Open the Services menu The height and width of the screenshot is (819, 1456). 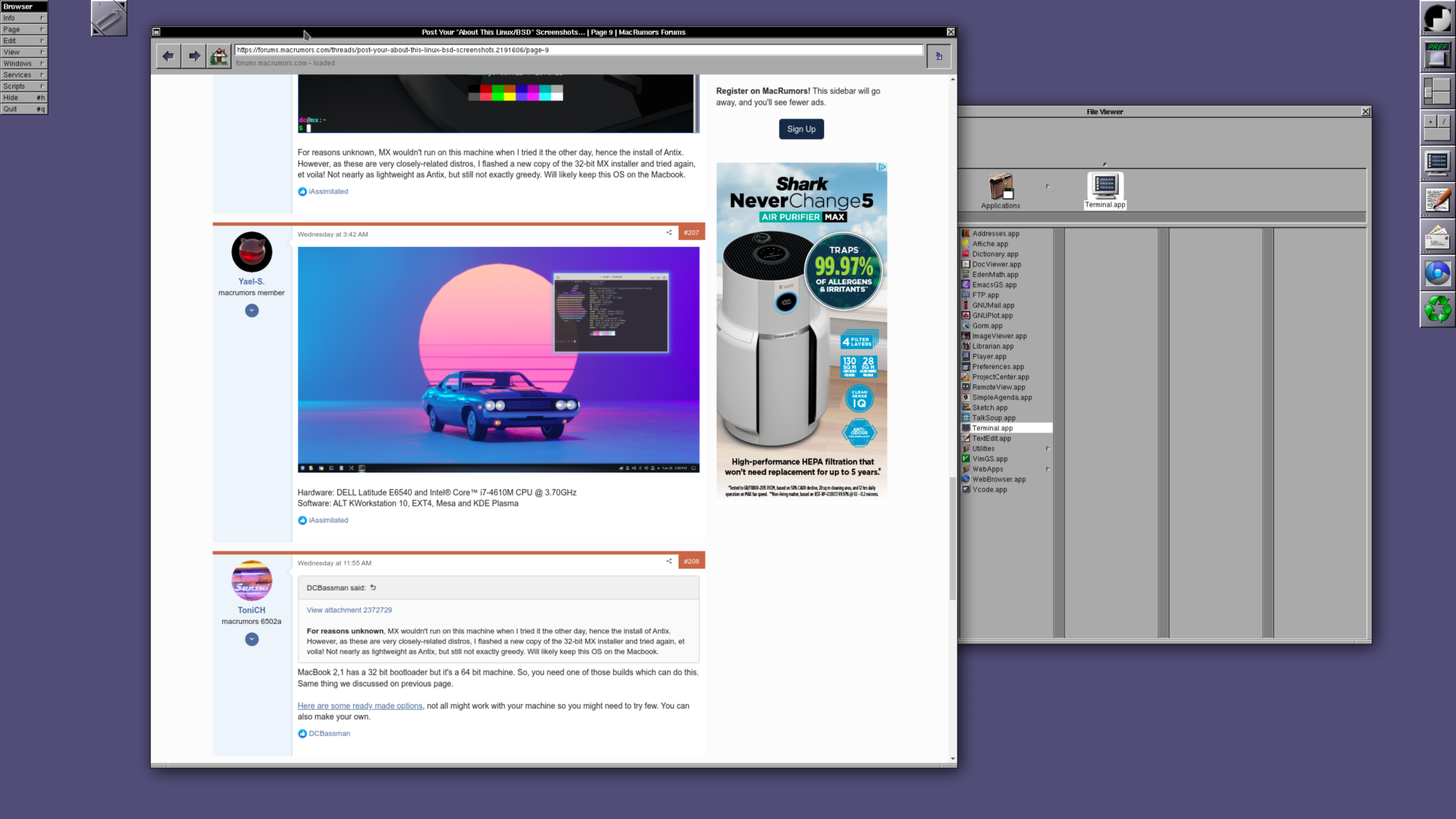click(23, 75)
